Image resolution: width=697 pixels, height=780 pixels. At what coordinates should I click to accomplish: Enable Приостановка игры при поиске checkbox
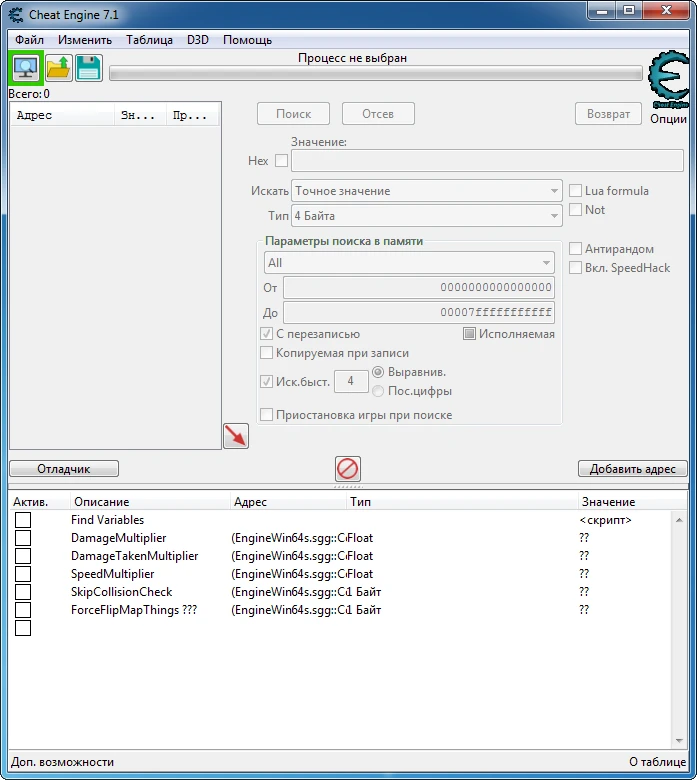pyautogui.click(x=267, y=414)
